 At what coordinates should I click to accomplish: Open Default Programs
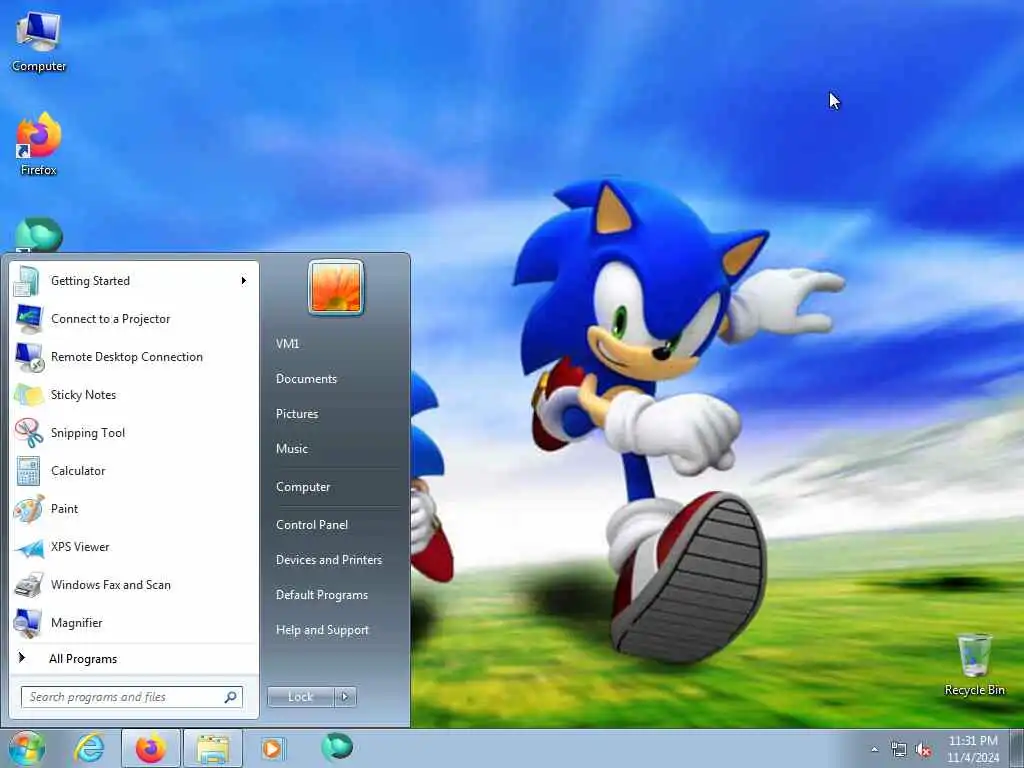tap(321, 595)
